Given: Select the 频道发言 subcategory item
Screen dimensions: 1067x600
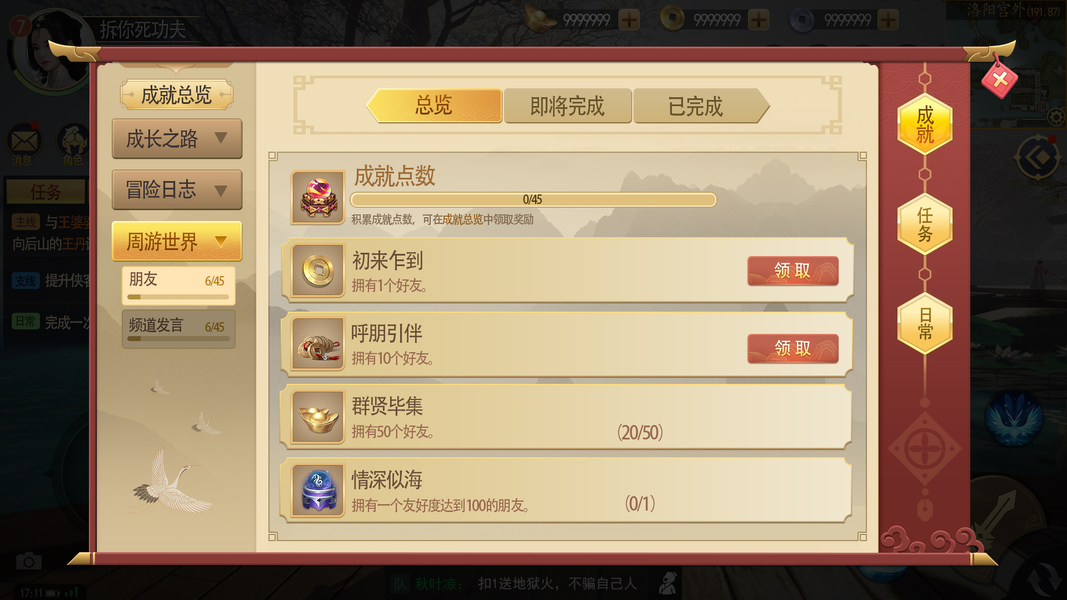Looking at the screenshot, I should pos(178,329).
